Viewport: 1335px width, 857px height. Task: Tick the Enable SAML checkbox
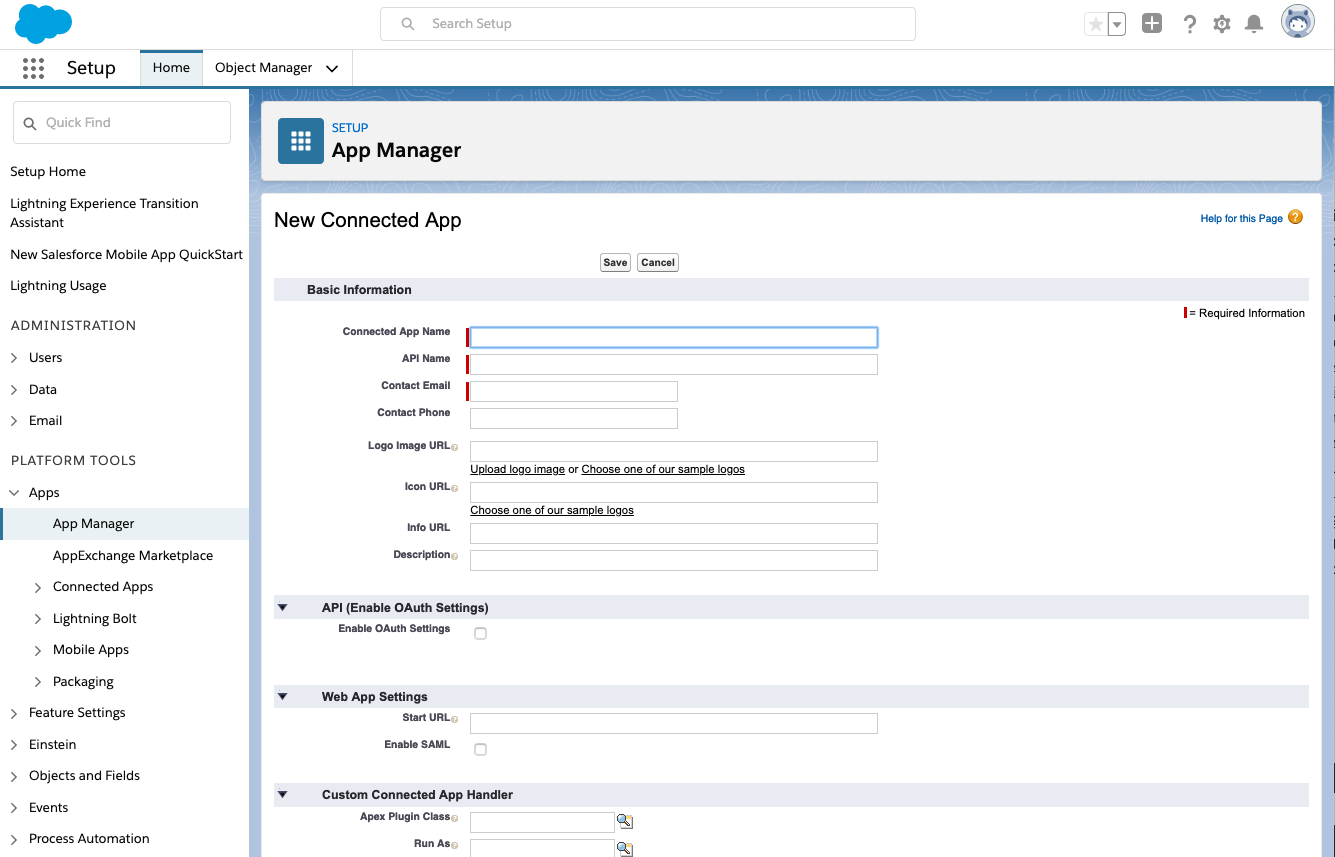click(x=480, y=750)
